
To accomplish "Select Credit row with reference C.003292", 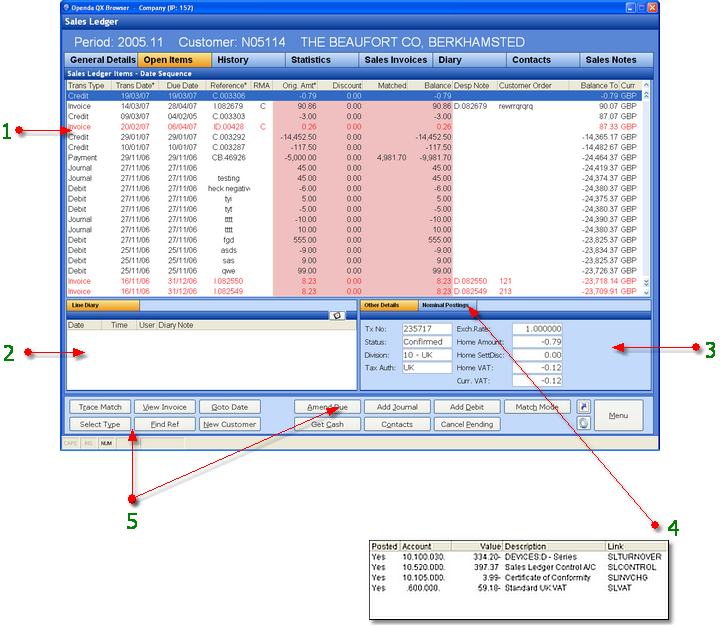I will (x=354, y=137).
